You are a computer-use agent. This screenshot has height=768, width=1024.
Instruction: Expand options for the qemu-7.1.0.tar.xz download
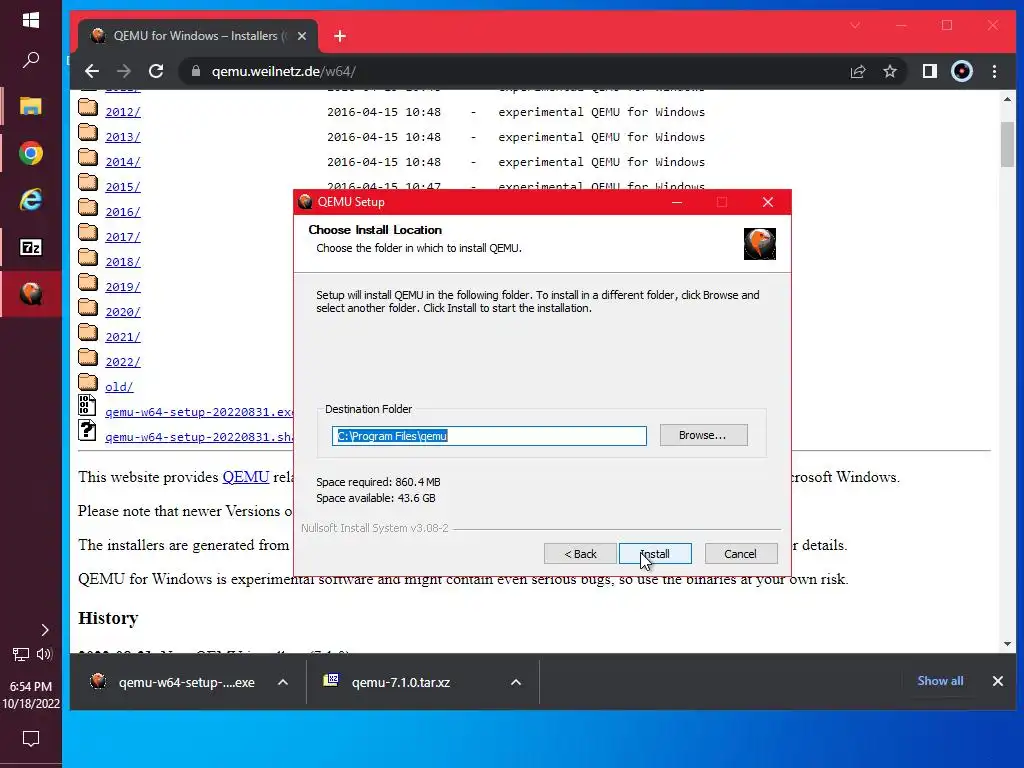click(x=516, y=682)
